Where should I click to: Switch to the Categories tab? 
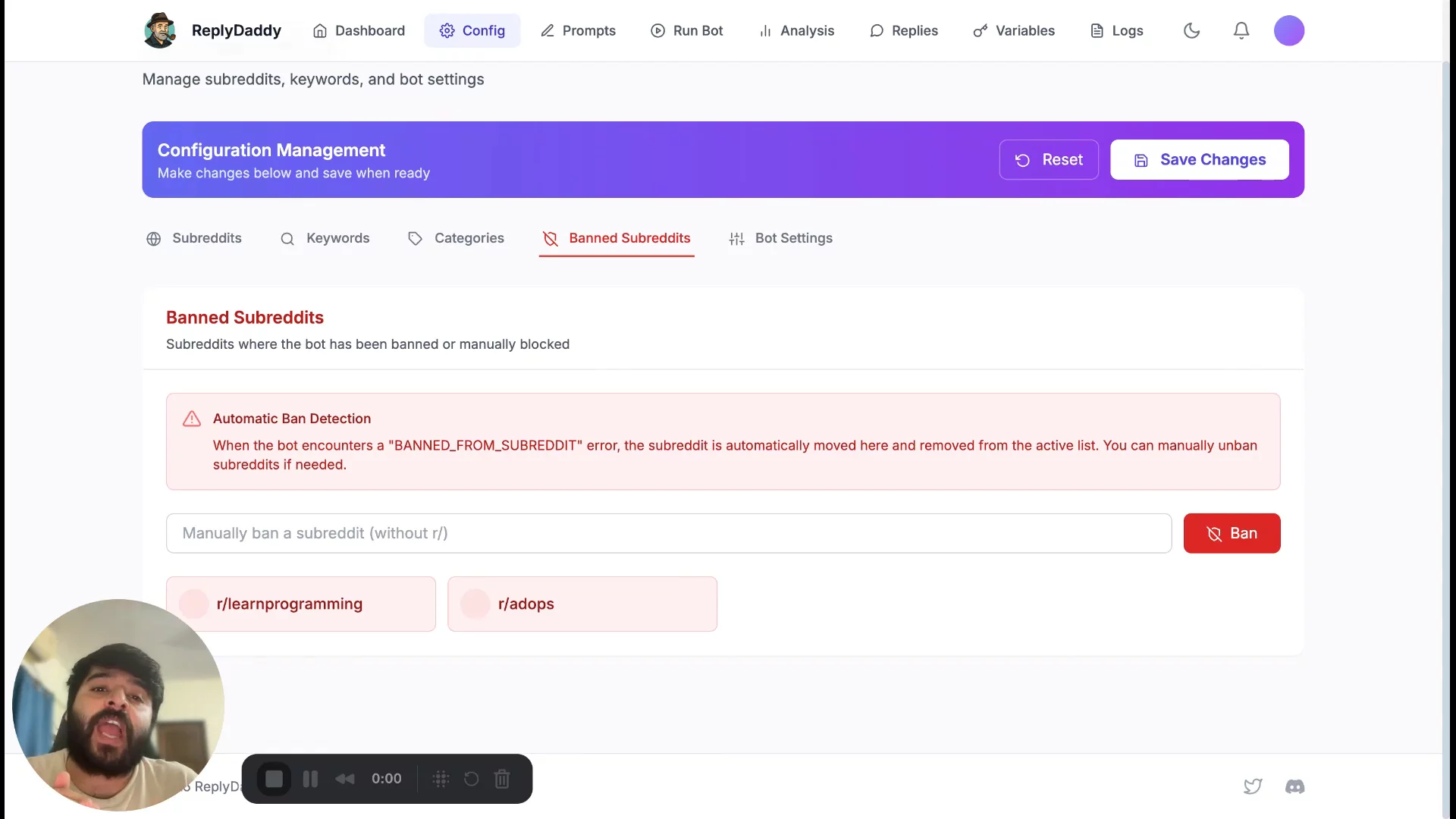click(456, 238)
